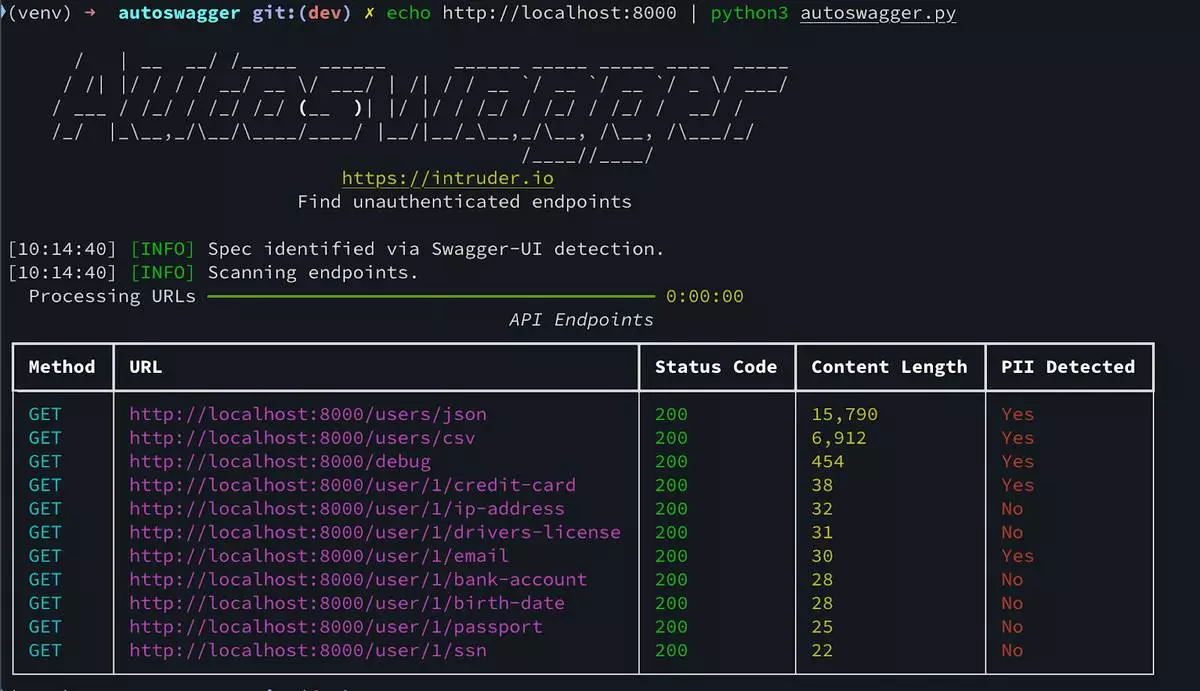Open the user/1/credit-card endpoint URL

pos(352,485)
